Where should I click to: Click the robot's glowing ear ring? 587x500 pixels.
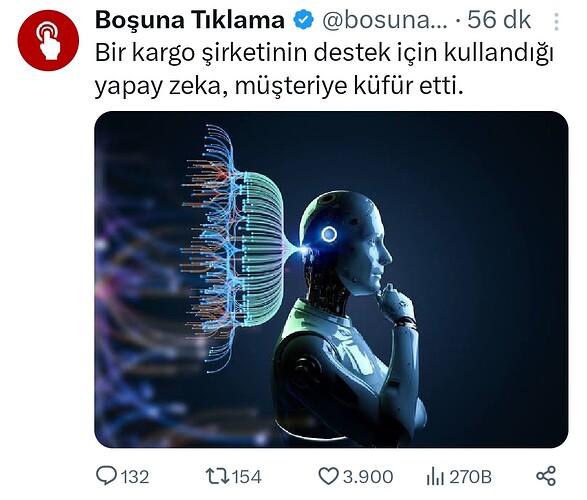pos(329,234)
